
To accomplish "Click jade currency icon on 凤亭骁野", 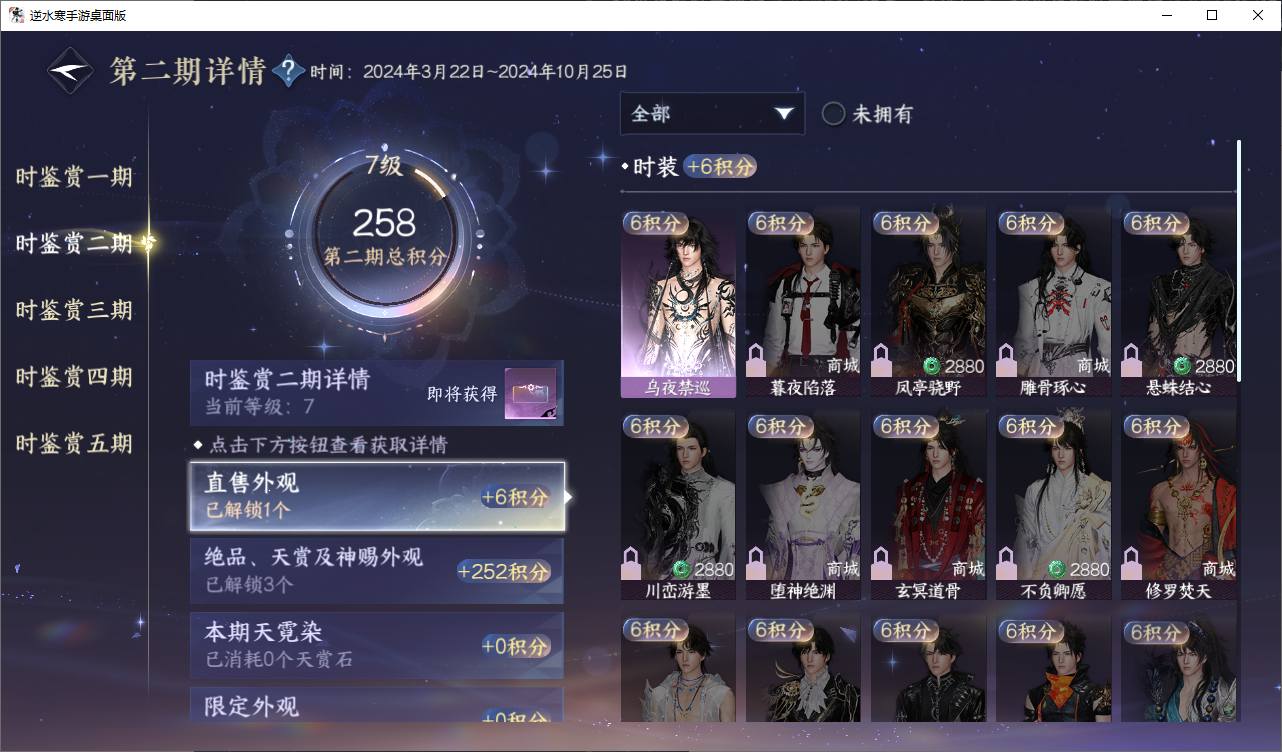I will [x=931, y=366].
